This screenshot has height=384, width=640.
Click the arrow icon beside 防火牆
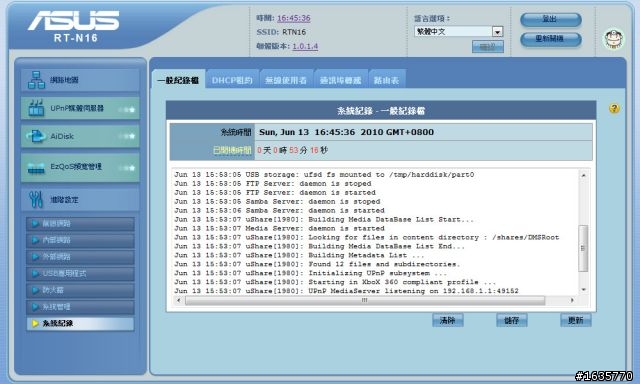[35, 290]
